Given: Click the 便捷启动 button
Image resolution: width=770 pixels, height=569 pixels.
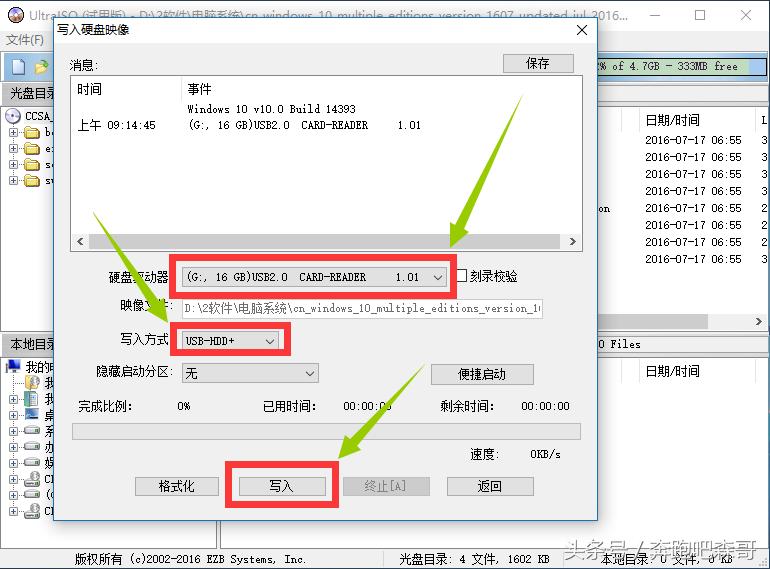Looking at the screenshot, I should click(482, 374).
